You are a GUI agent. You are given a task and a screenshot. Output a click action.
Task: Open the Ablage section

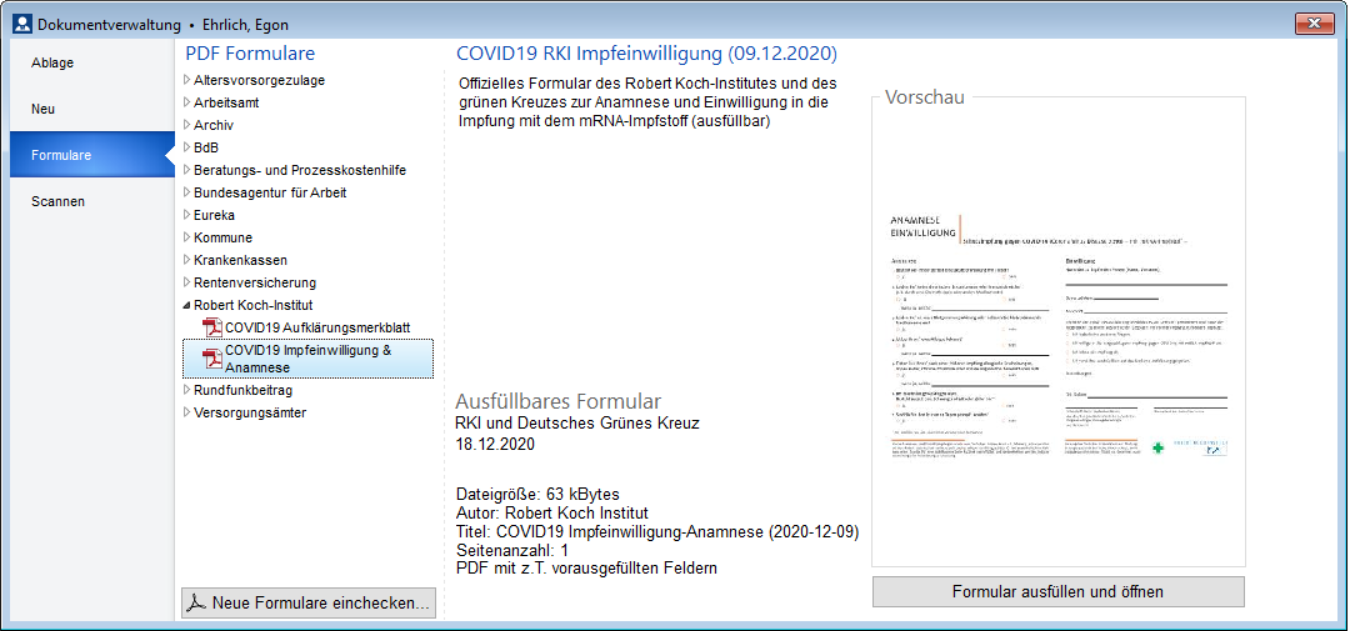[92, 63]
